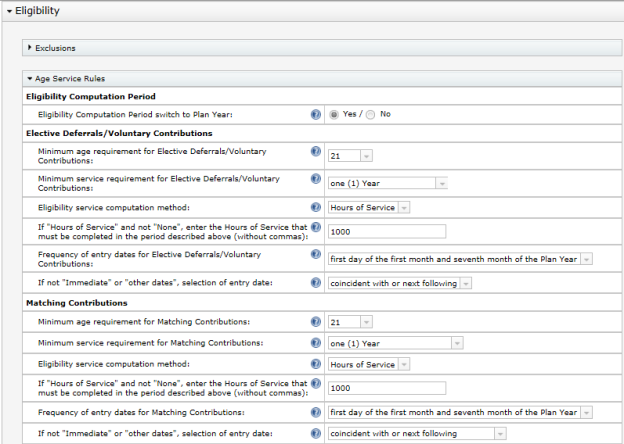Select No for switch to Plan Year
Screen dimensions: 624x444
(x=370, y=115)
